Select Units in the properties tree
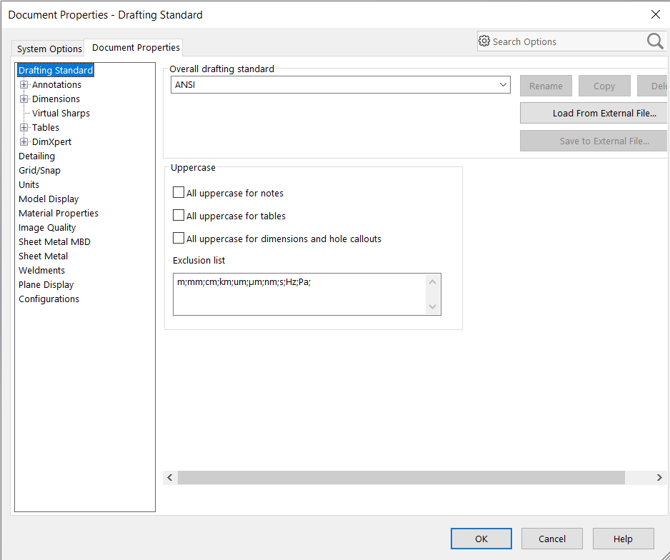Screen dimensions: 670x560 (29, 185)
